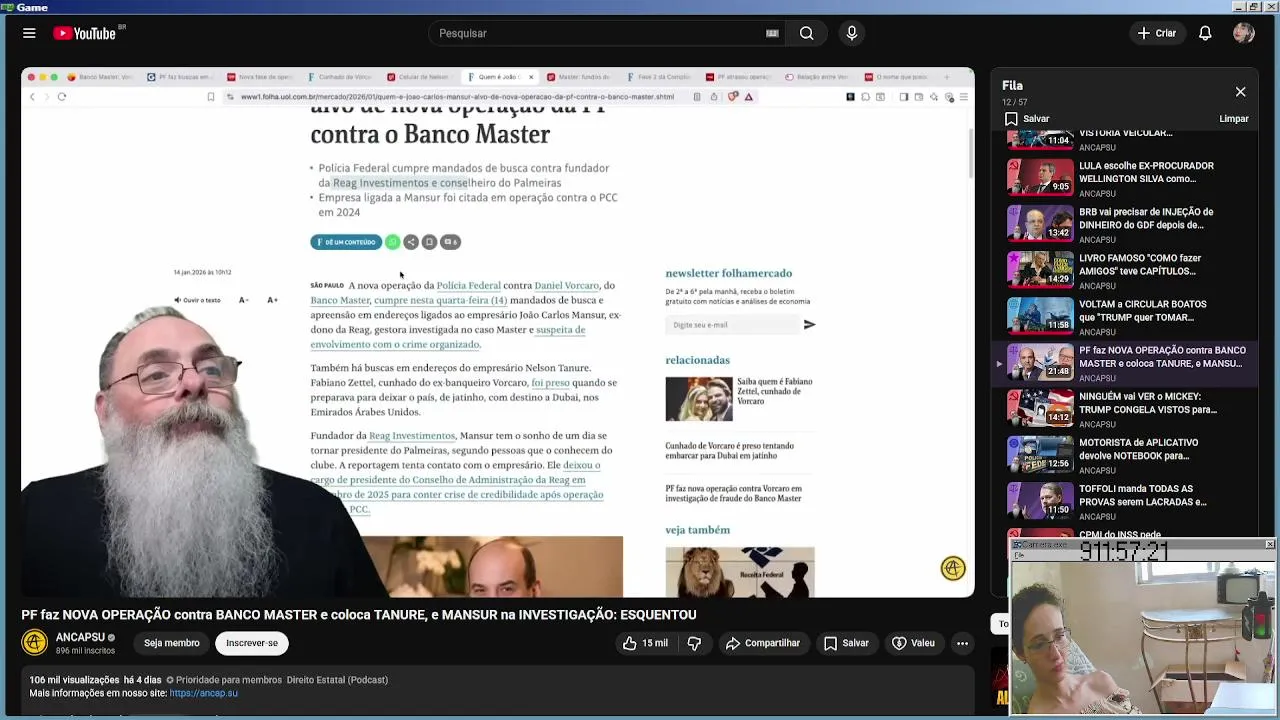Share the video via Compartilhar
Viewport: 1280px width, 720px height.
point(763,643)
